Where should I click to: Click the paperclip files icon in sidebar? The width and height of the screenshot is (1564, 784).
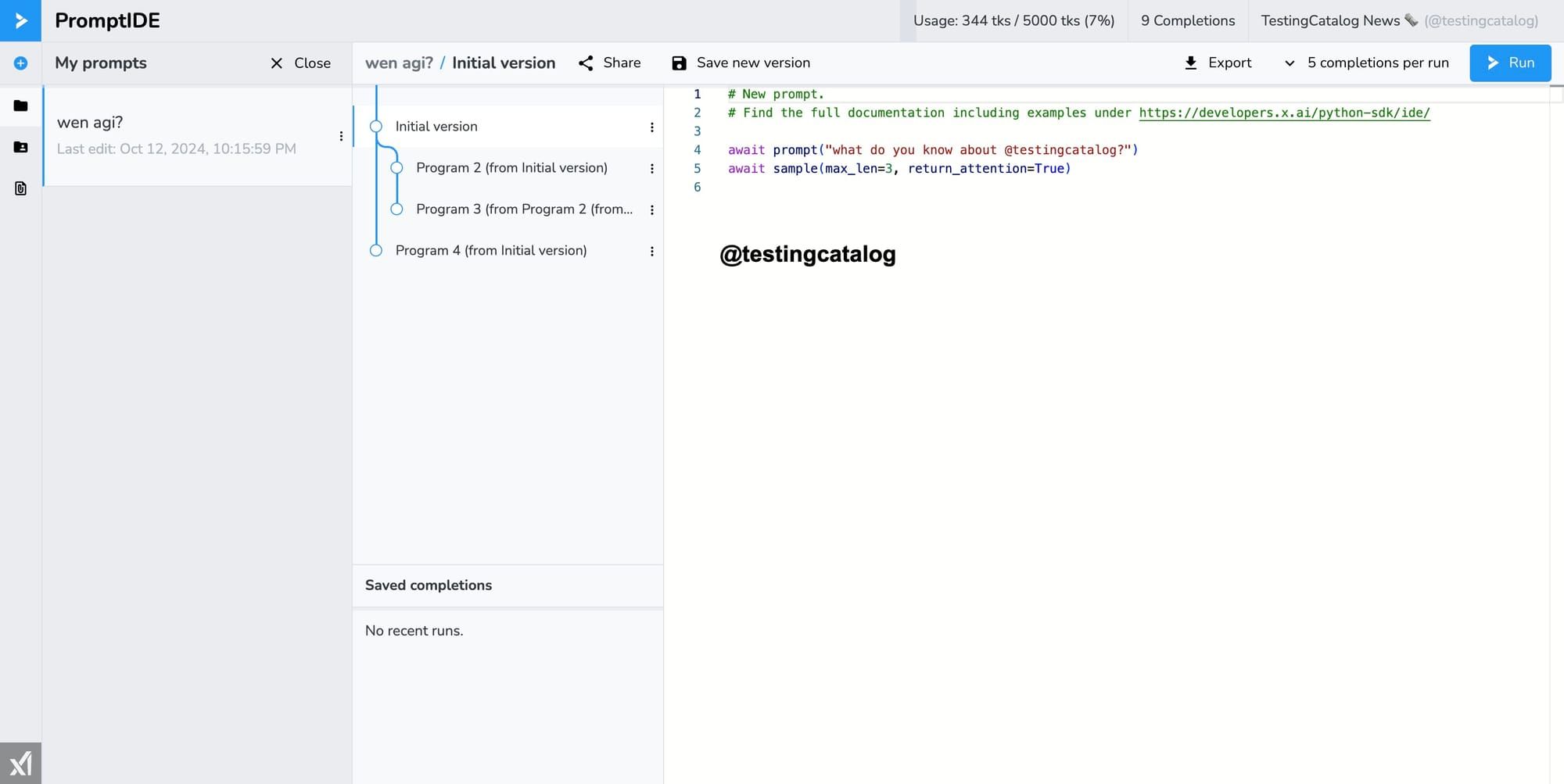(x=20, y=188)
